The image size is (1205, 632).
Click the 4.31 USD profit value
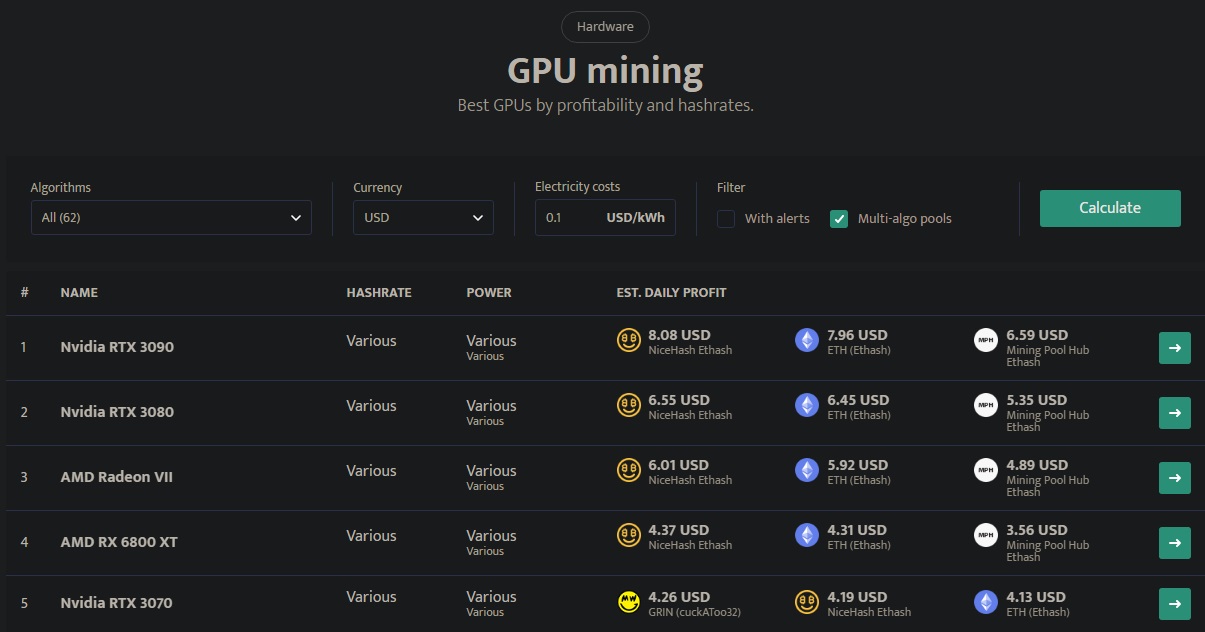pyautogui.click(x=857, y=530)
